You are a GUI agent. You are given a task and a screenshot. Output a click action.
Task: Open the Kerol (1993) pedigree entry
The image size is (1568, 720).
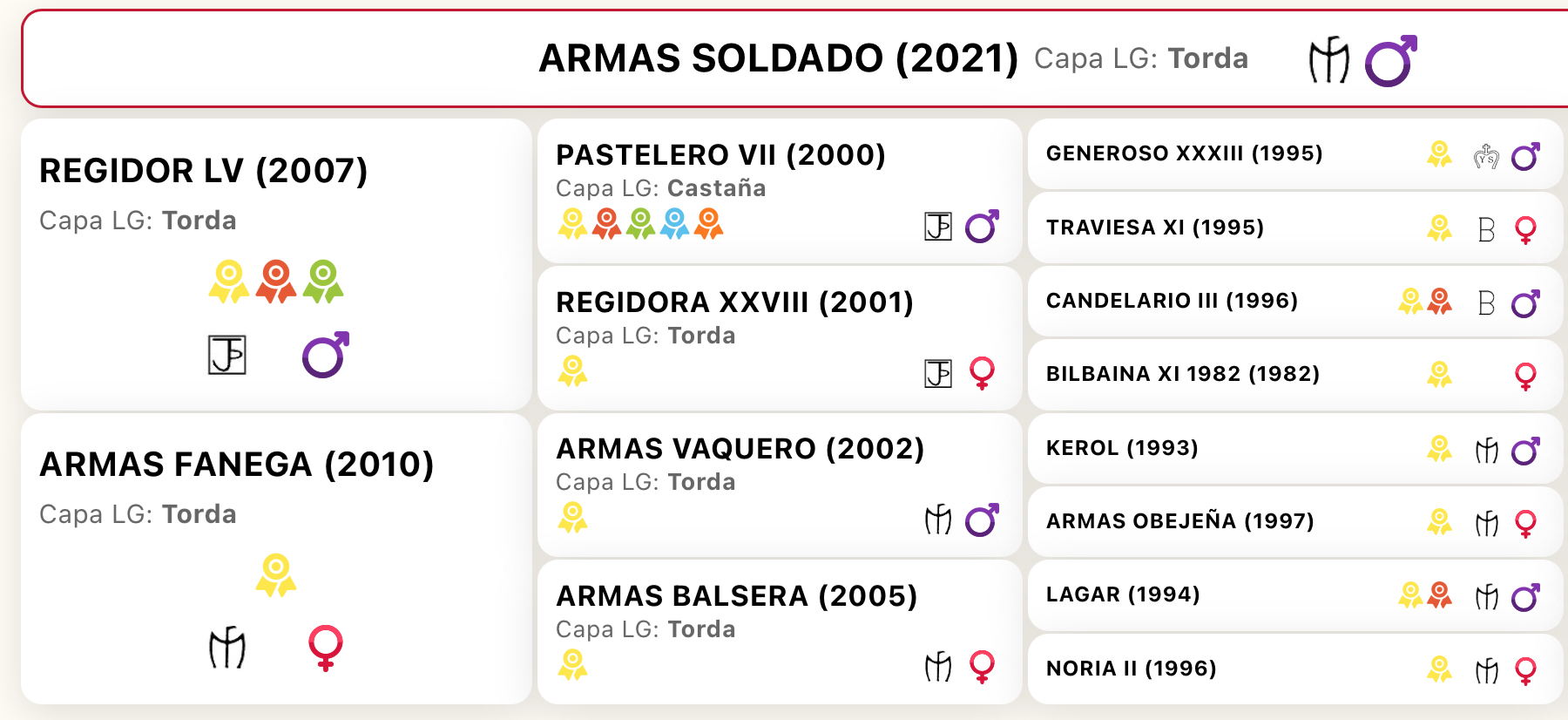coord(1122,448)
